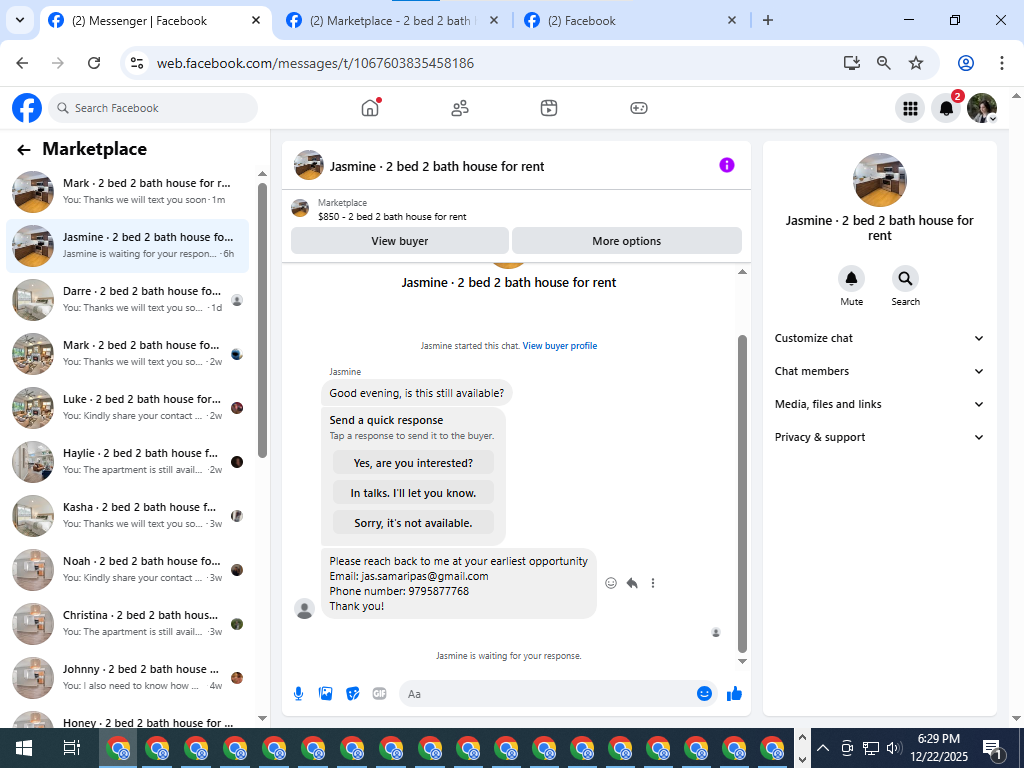Click the More options button
The width and height of the screenshot is (1024, 768).
[626, 241]
